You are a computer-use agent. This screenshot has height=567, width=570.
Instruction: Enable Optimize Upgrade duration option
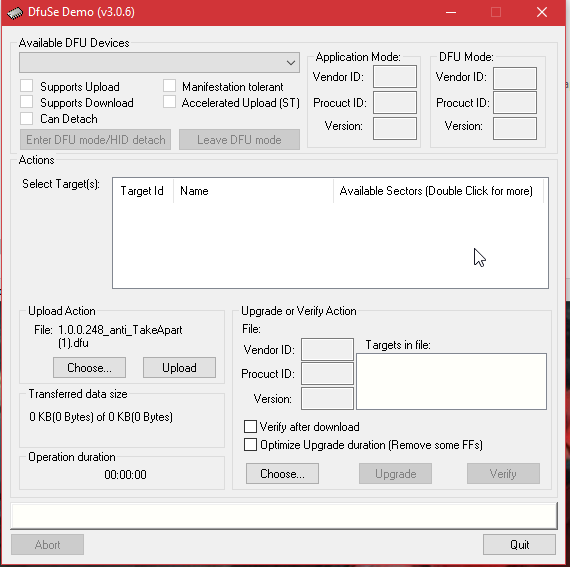pos(250,445)
